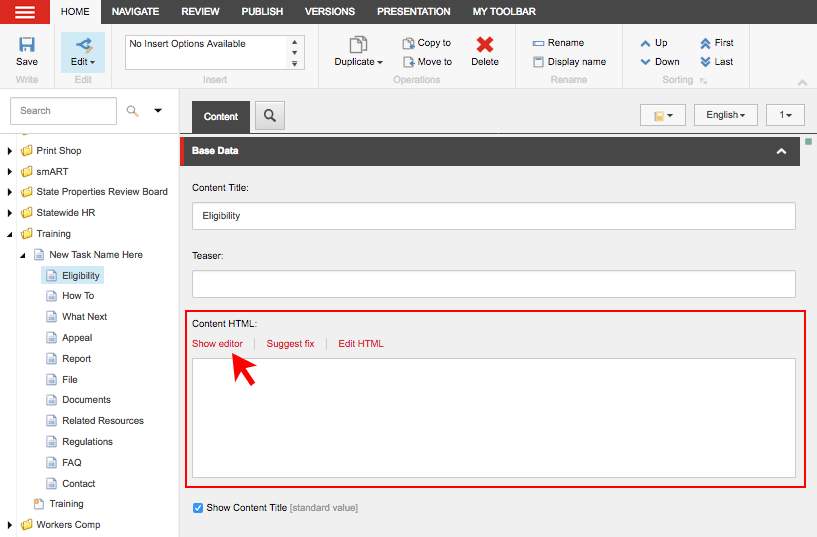Image resolution: width=817 pixels, height=537 pixels.
Task: Collapse the Base Data section
Action: coord(781,151)
